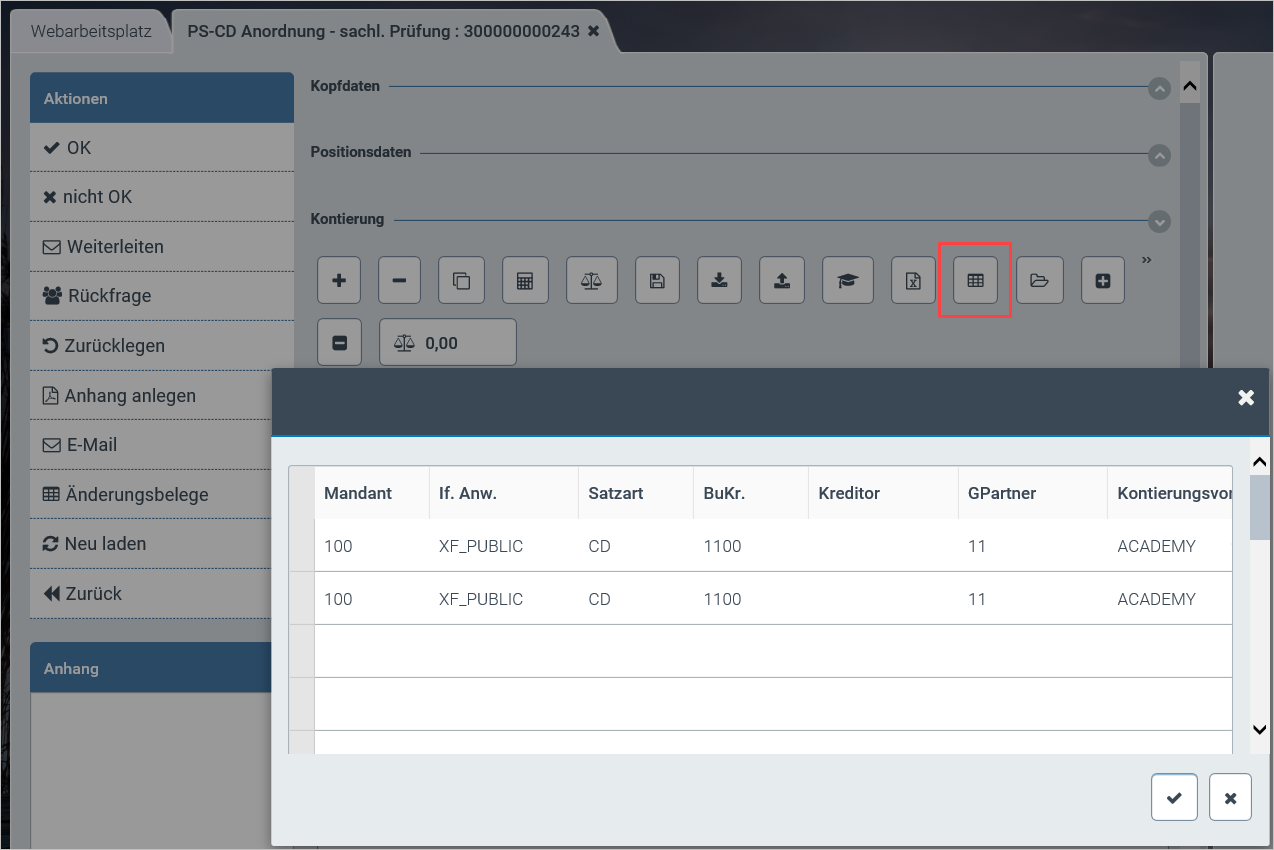Screen dimensions: 1274x850
Task: Switch to the Webarbeitsplatz tab
Action: (x=91, y=31)
